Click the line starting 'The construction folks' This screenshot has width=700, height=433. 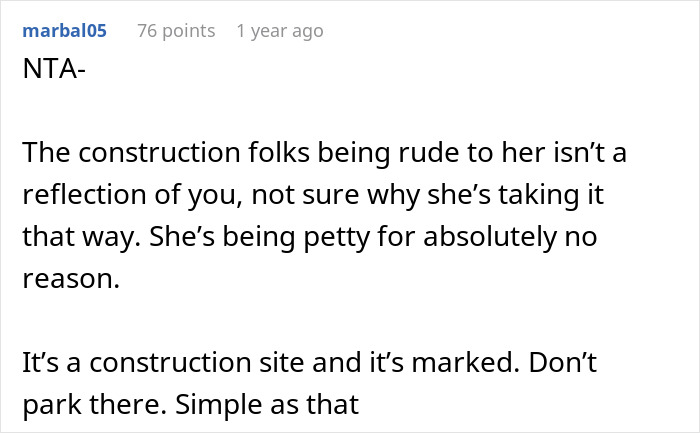(325, 152)
